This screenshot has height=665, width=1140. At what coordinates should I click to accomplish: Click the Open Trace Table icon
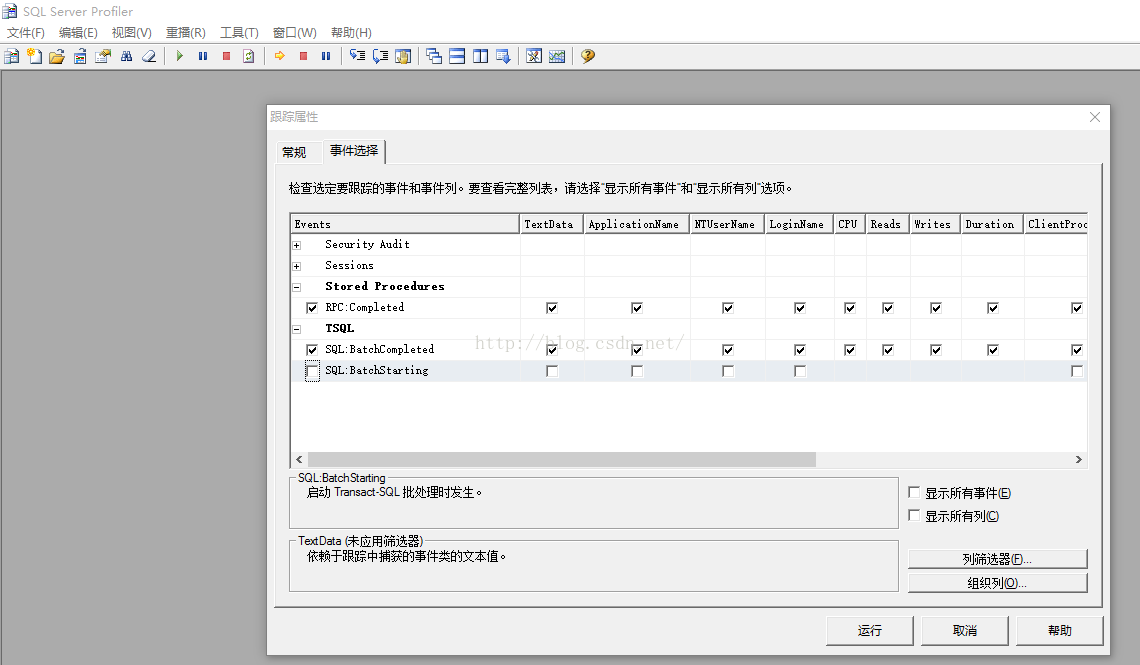tap(80, 56)
